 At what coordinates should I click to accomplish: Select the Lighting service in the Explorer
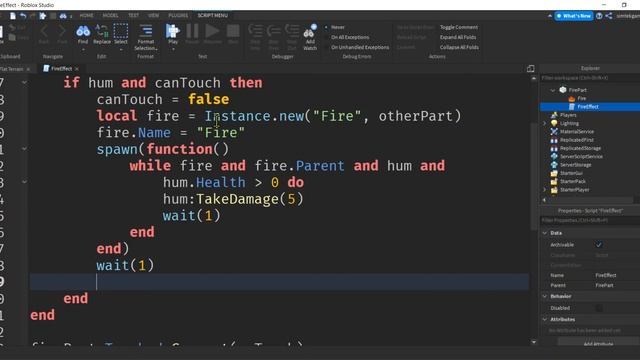(x=569, y=123)
